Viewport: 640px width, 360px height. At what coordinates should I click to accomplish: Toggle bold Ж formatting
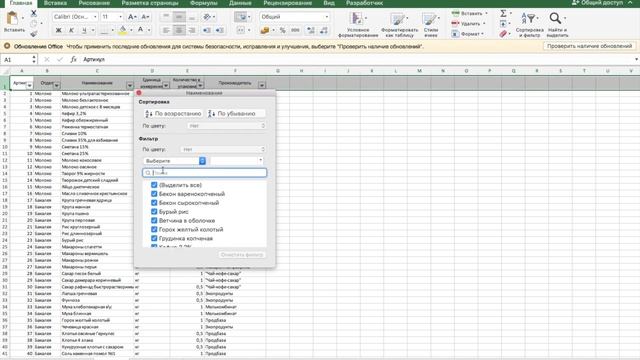(x=58, y=30)
